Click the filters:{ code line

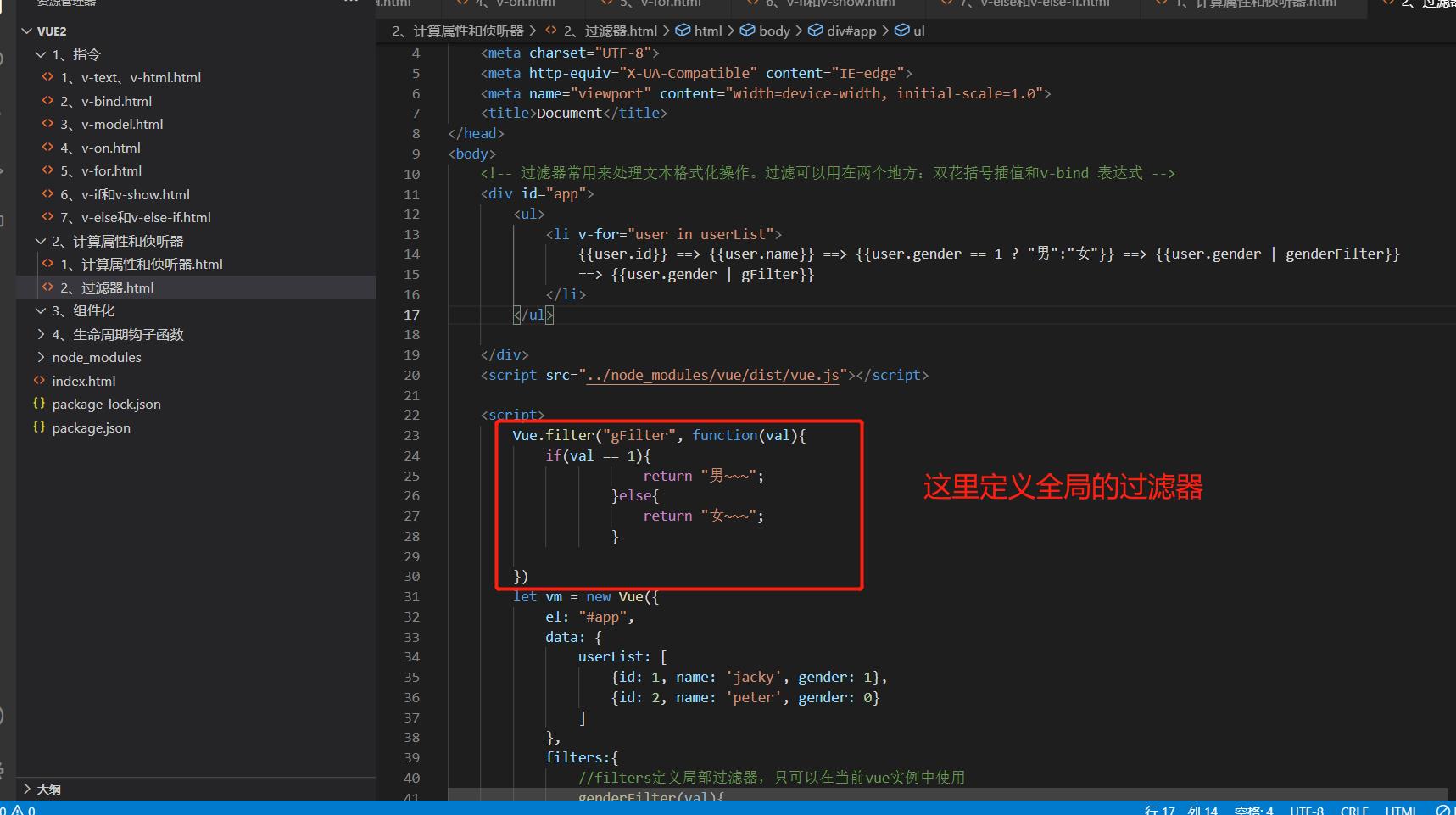pos(582,757)
